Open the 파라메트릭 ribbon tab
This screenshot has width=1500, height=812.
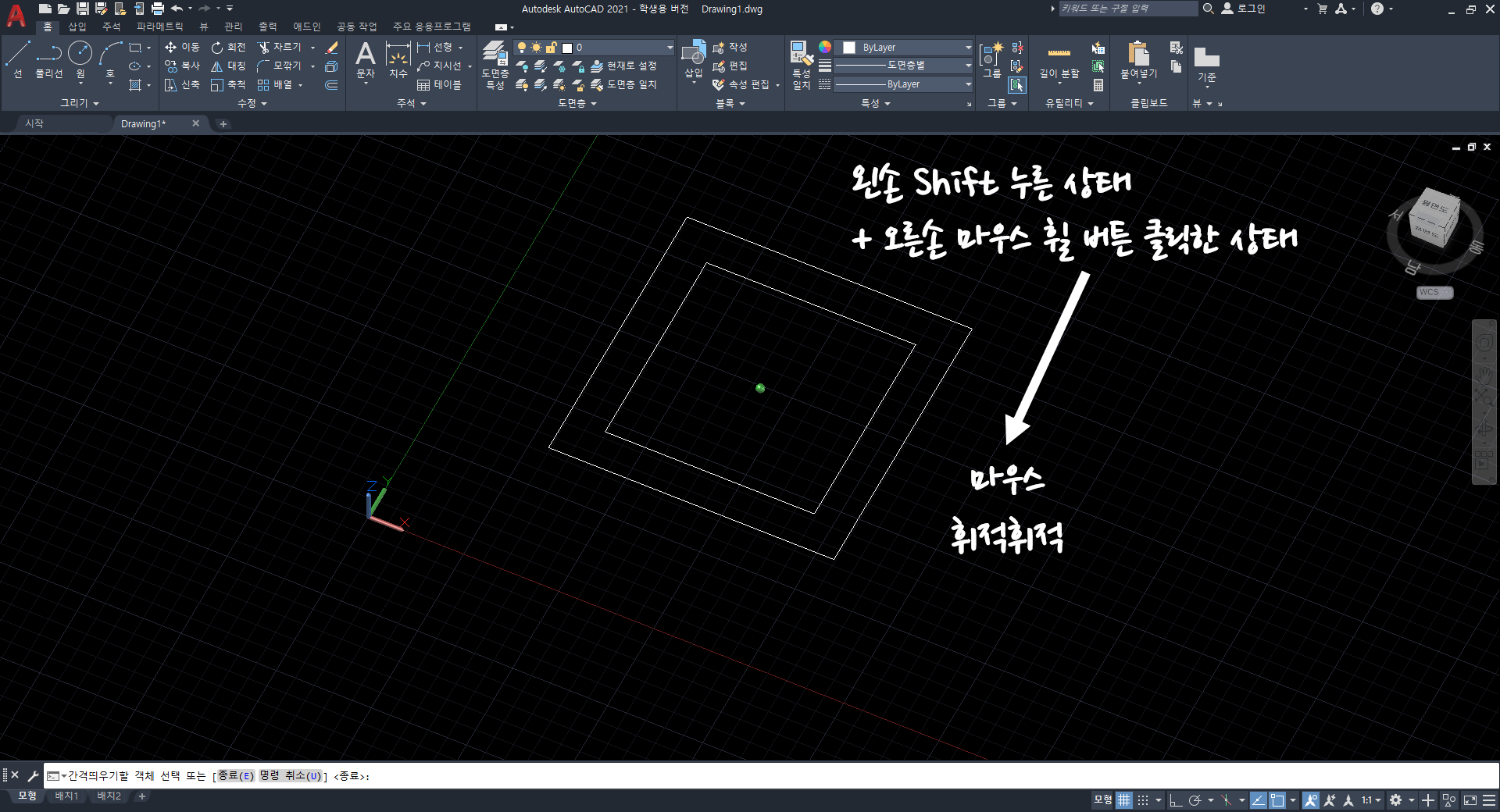(x=160, y=27)
